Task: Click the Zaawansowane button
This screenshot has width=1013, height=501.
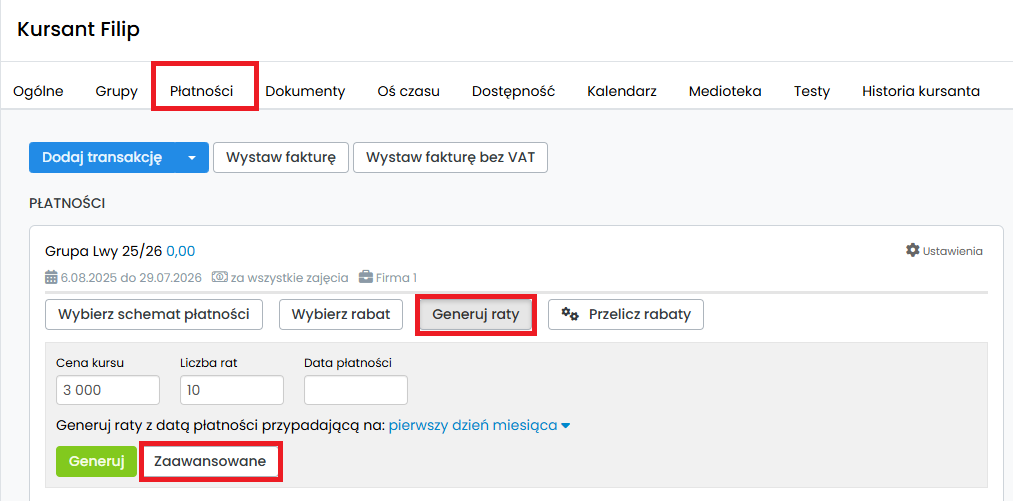Action: point(210,461)
